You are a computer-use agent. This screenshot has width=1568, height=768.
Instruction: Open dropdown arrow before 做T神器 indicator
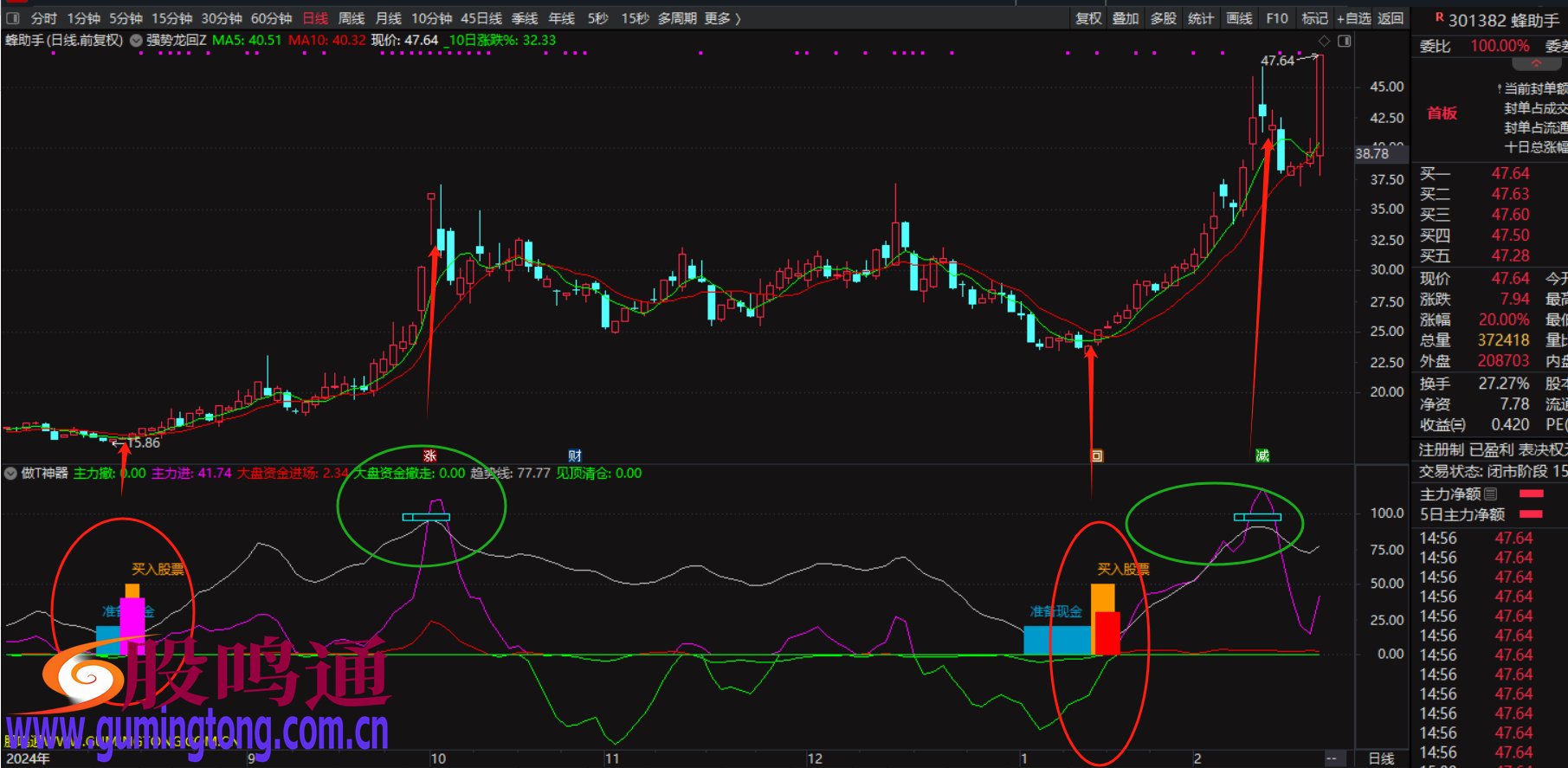click(x=10, y=474)
